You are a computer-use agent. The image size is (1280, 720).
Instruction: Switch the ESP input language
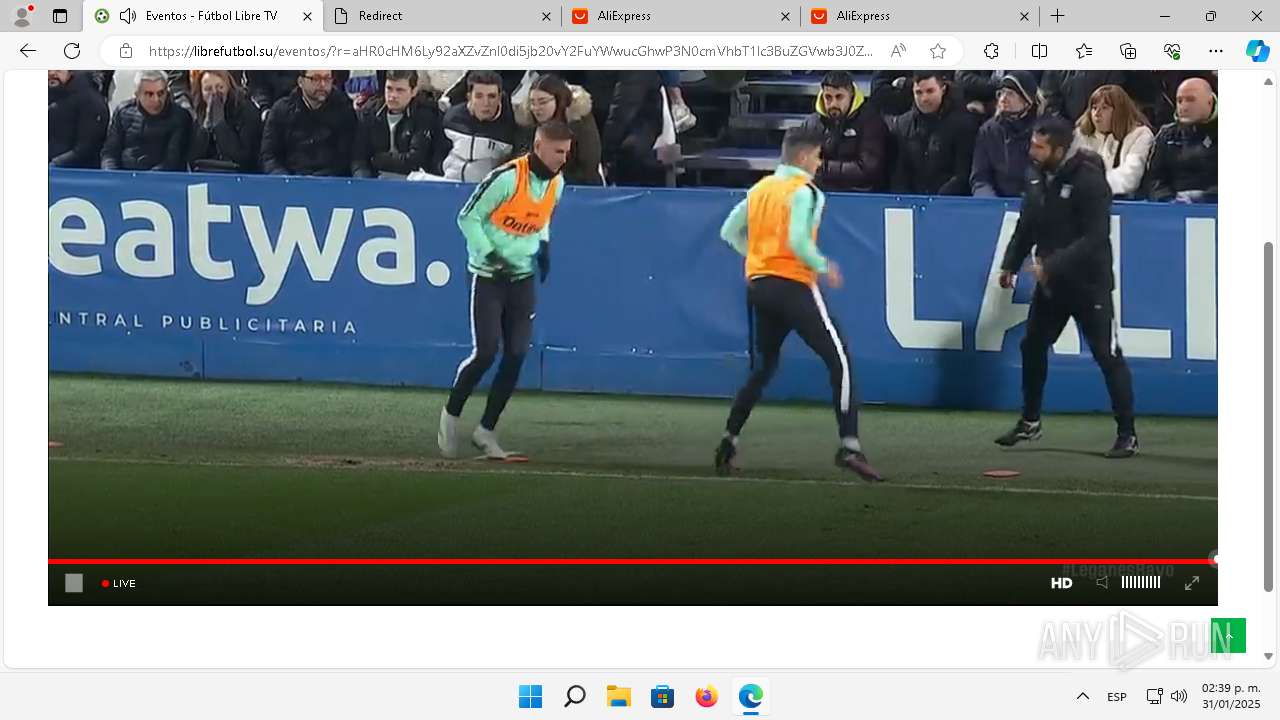coord(1117,697)
